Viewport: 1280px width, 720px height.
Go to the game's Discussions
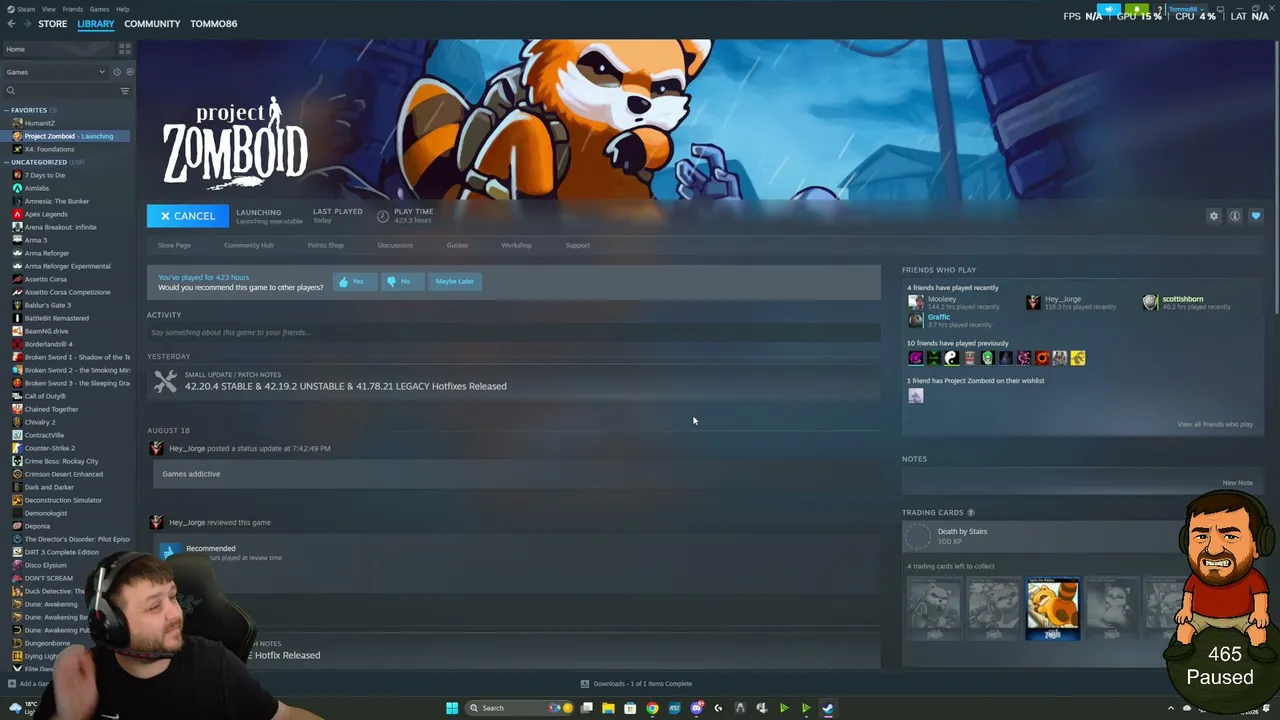point(395,245)
